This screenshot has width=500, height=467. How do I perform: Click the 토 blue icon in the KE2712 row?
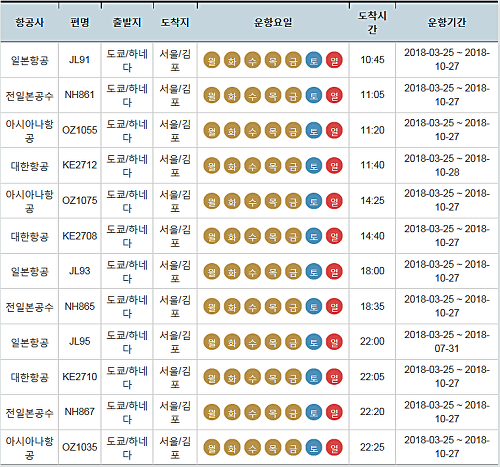(314, 166)
